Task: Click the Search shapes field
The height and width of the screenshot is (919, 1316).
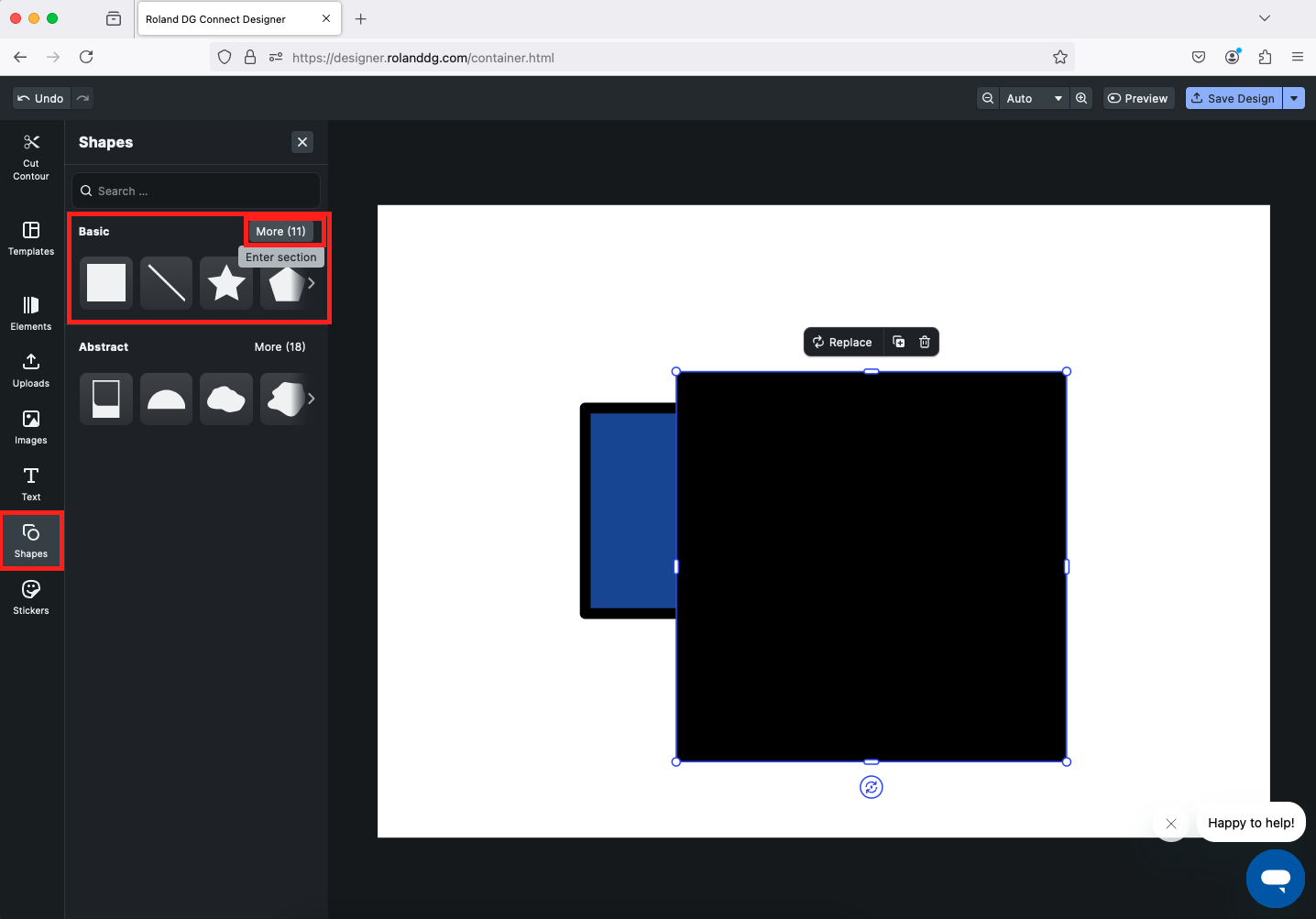Action: [x=196, y=191]
